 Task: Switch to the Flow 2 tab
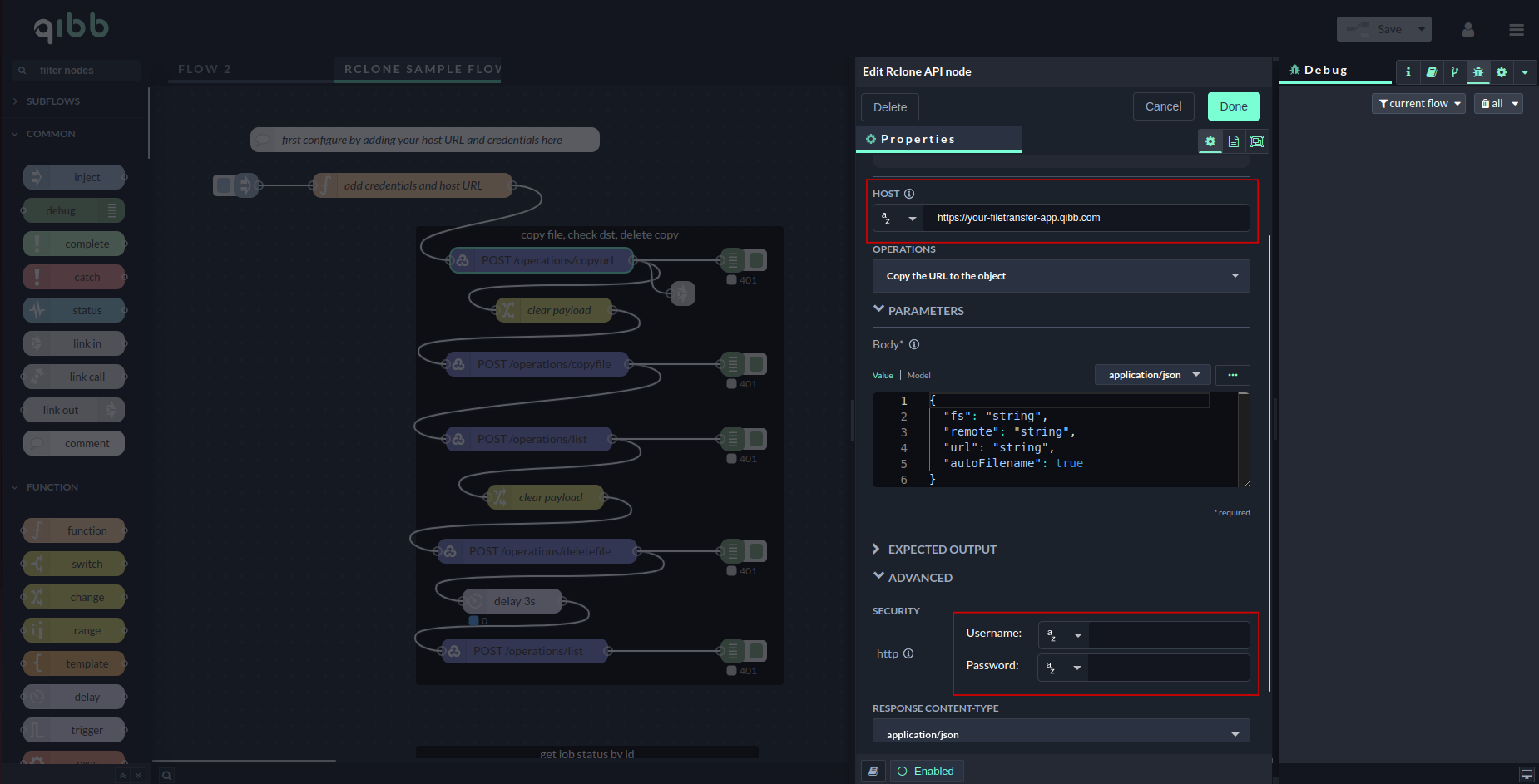coord(205,69)
